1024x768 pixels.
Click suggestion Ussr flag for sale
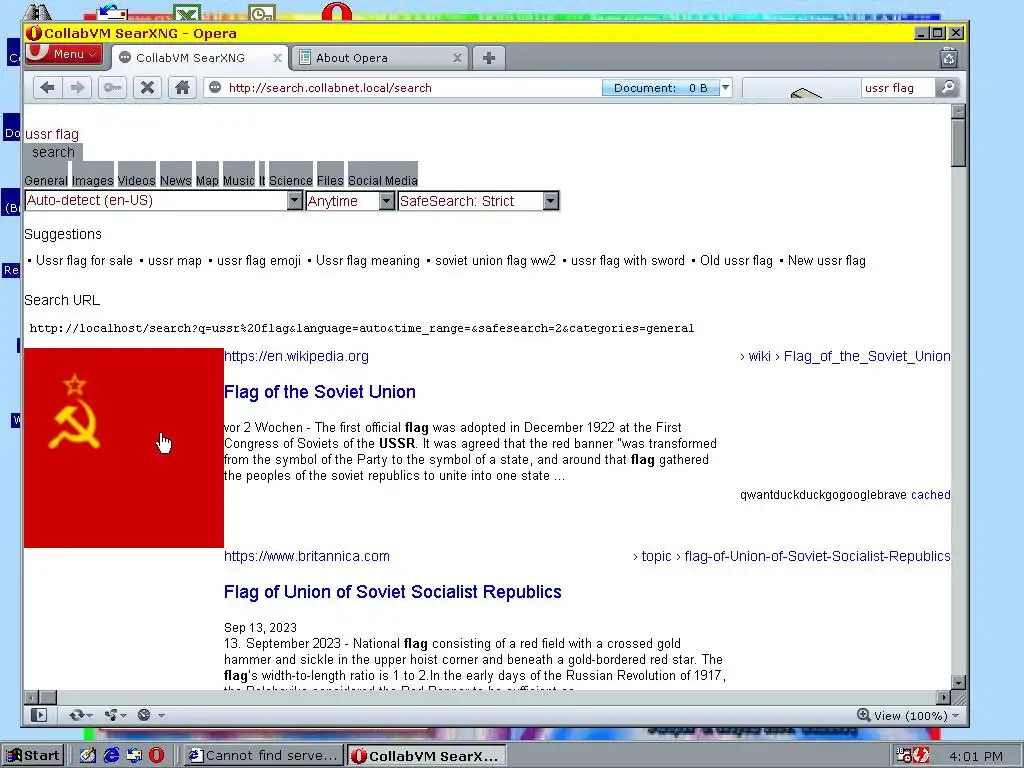pyautogui.click(x=84, y=261)
